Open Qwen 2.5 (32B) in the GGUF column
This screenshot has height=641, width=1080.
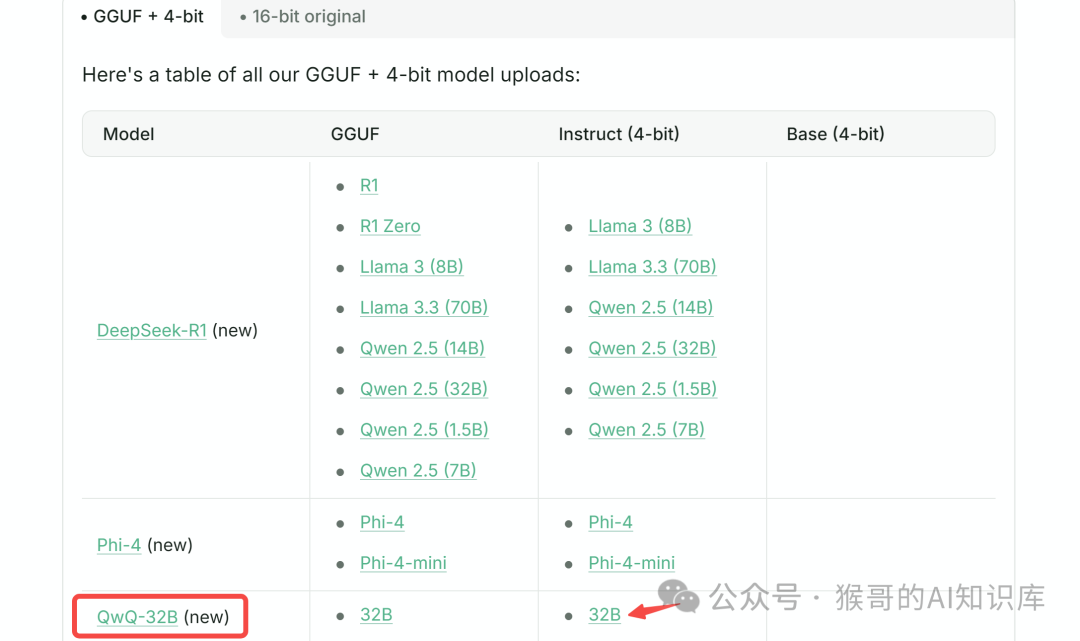[424, 389]
